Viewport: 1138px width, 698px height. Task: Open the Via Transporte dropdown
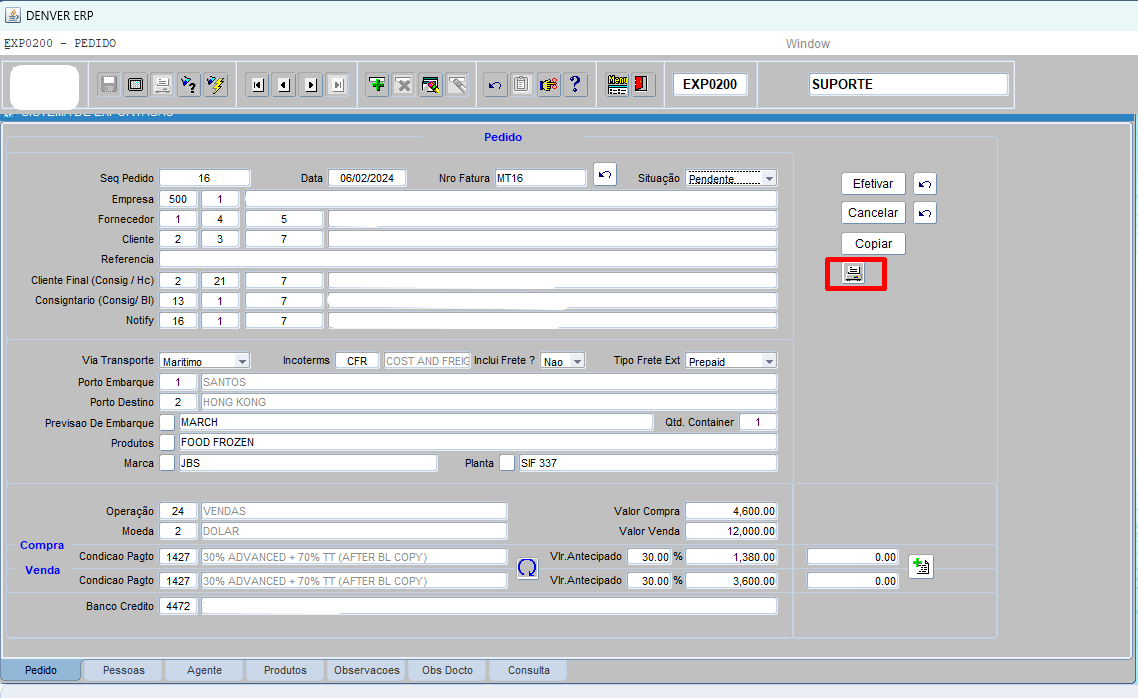[x=205, y=361]
